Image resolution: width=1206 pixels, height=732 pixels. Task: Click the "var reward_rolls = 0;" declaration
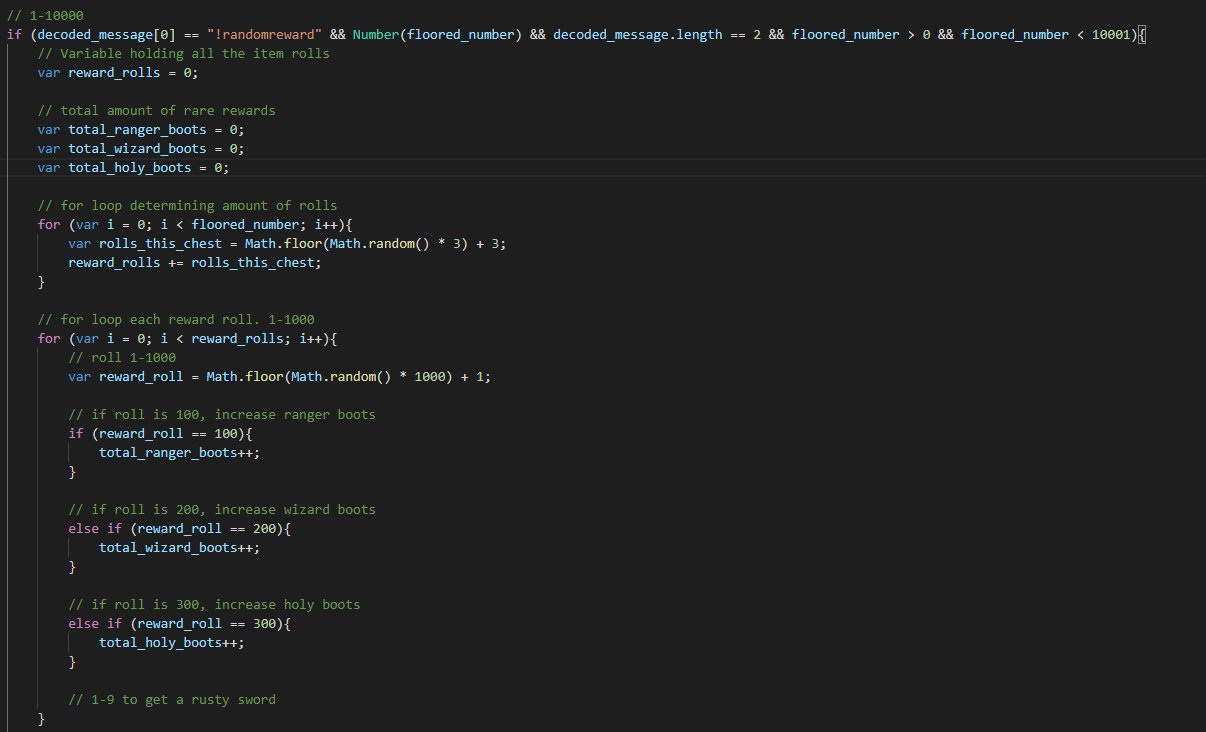[122, 73]
